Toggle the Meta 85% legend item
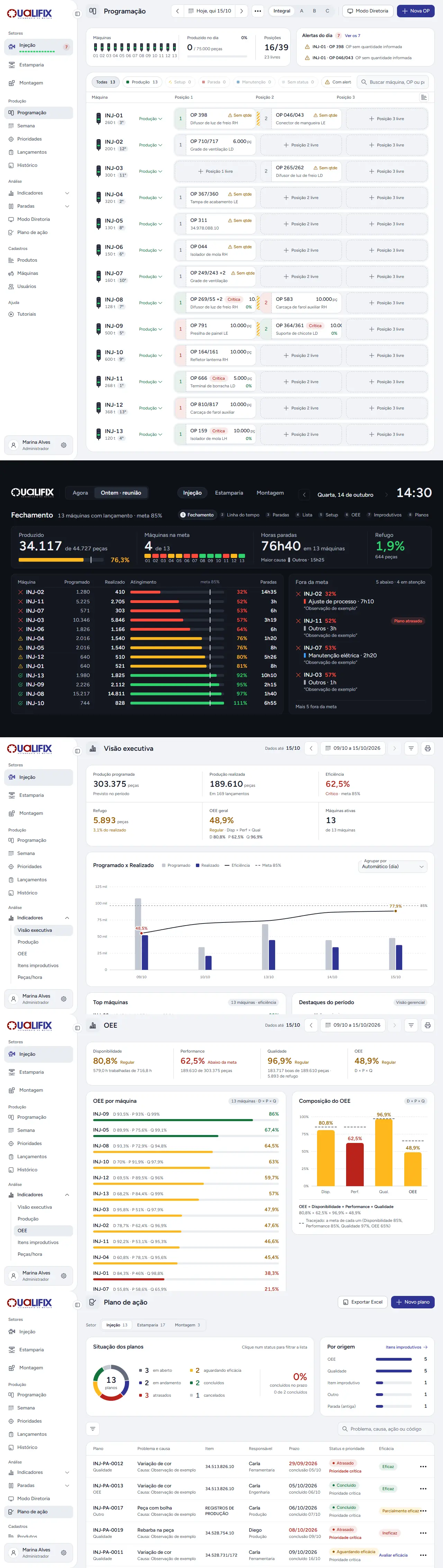443x1568 pixels. click(268, 865)
